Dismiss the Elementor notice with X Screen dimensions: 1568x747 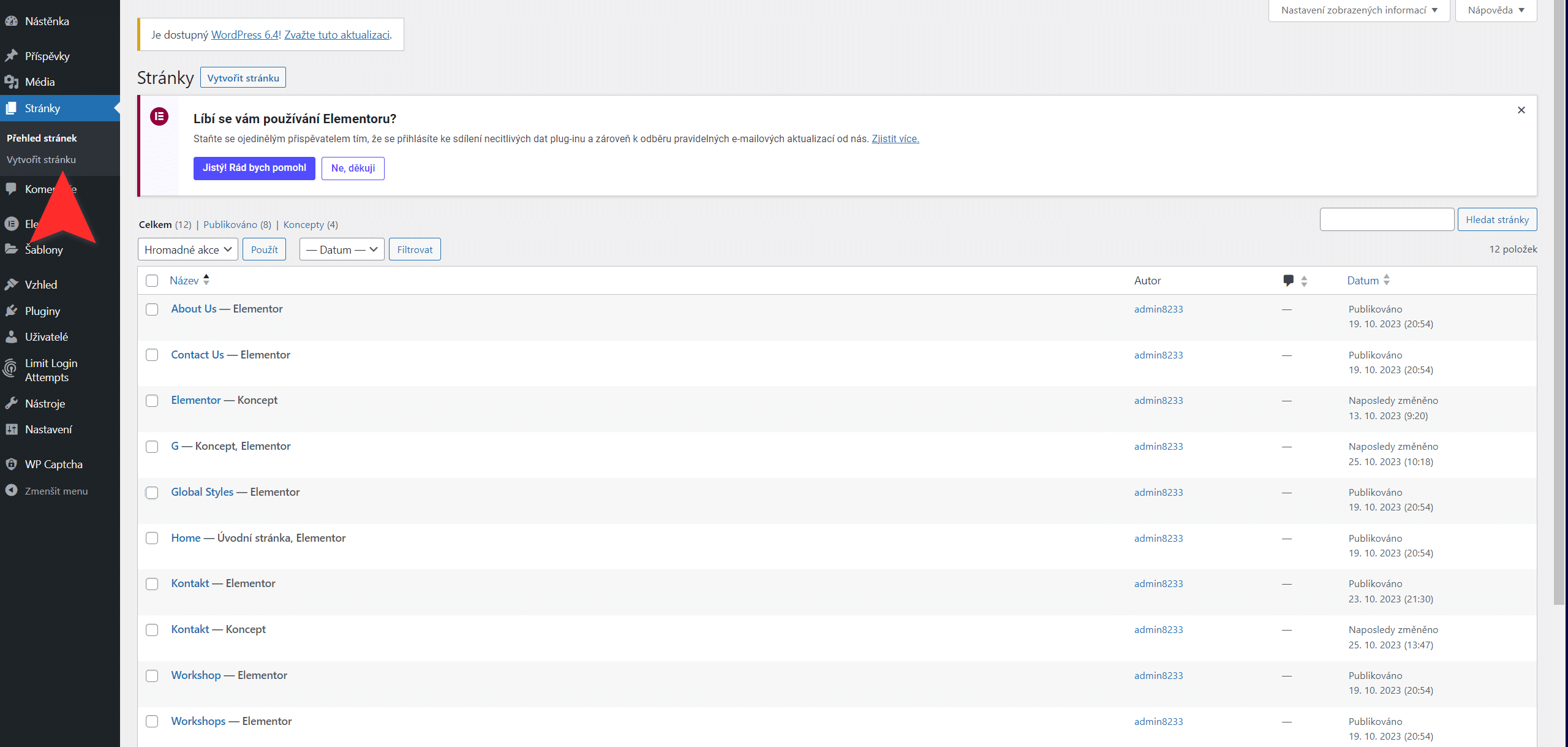[x=1521, y=110]
